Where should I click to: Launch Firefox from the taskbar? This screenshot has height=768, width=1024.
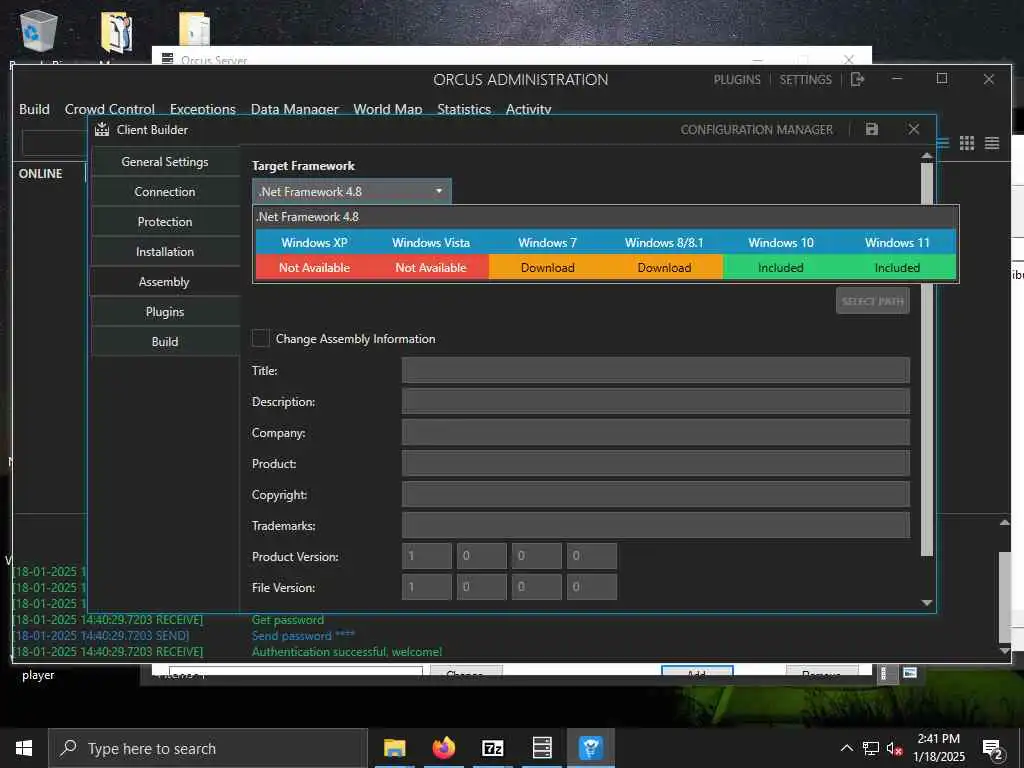(443, 748)
